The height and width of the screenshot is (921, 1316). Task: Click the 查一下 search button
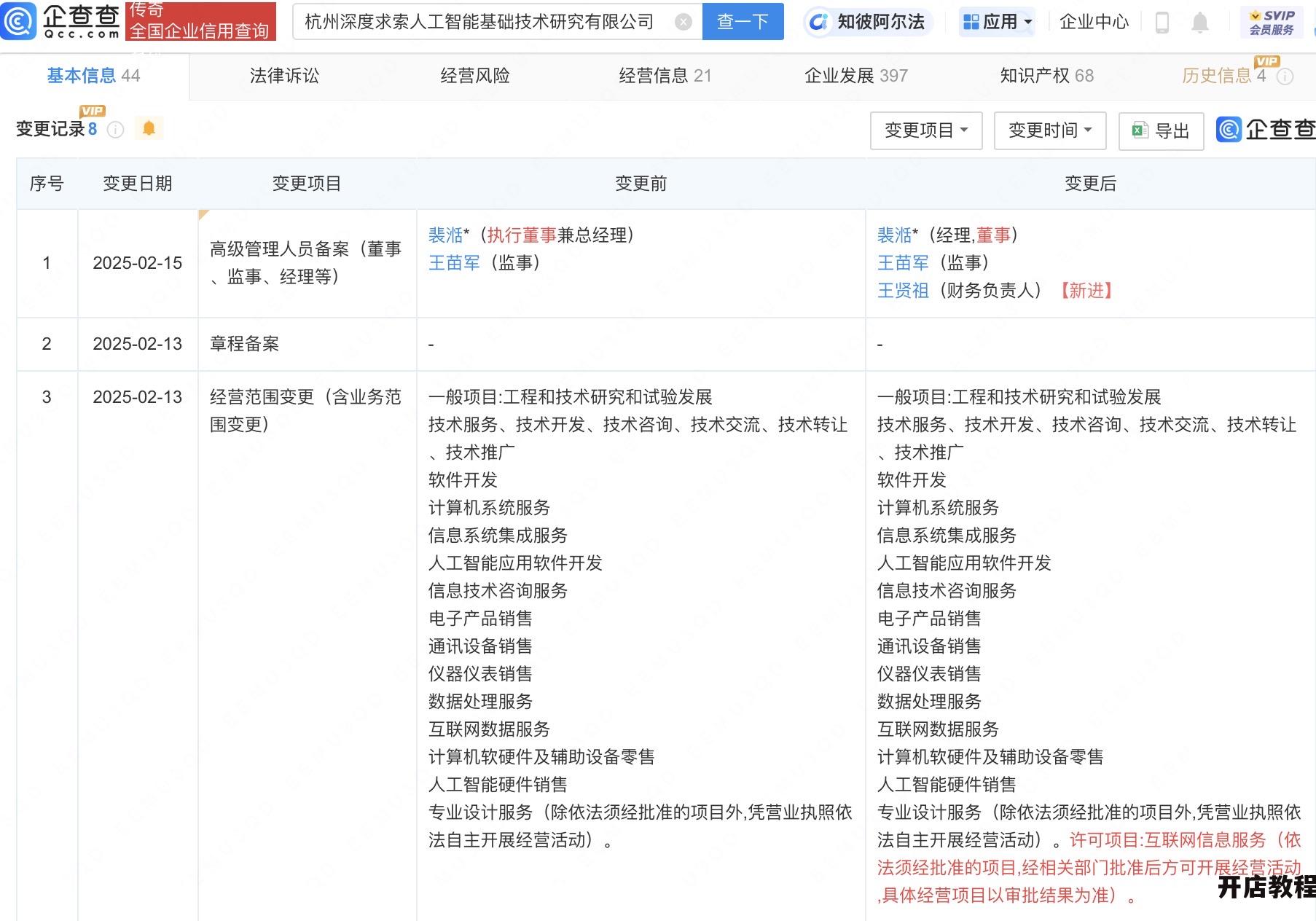pyautogui.click(x=743, y=22)
